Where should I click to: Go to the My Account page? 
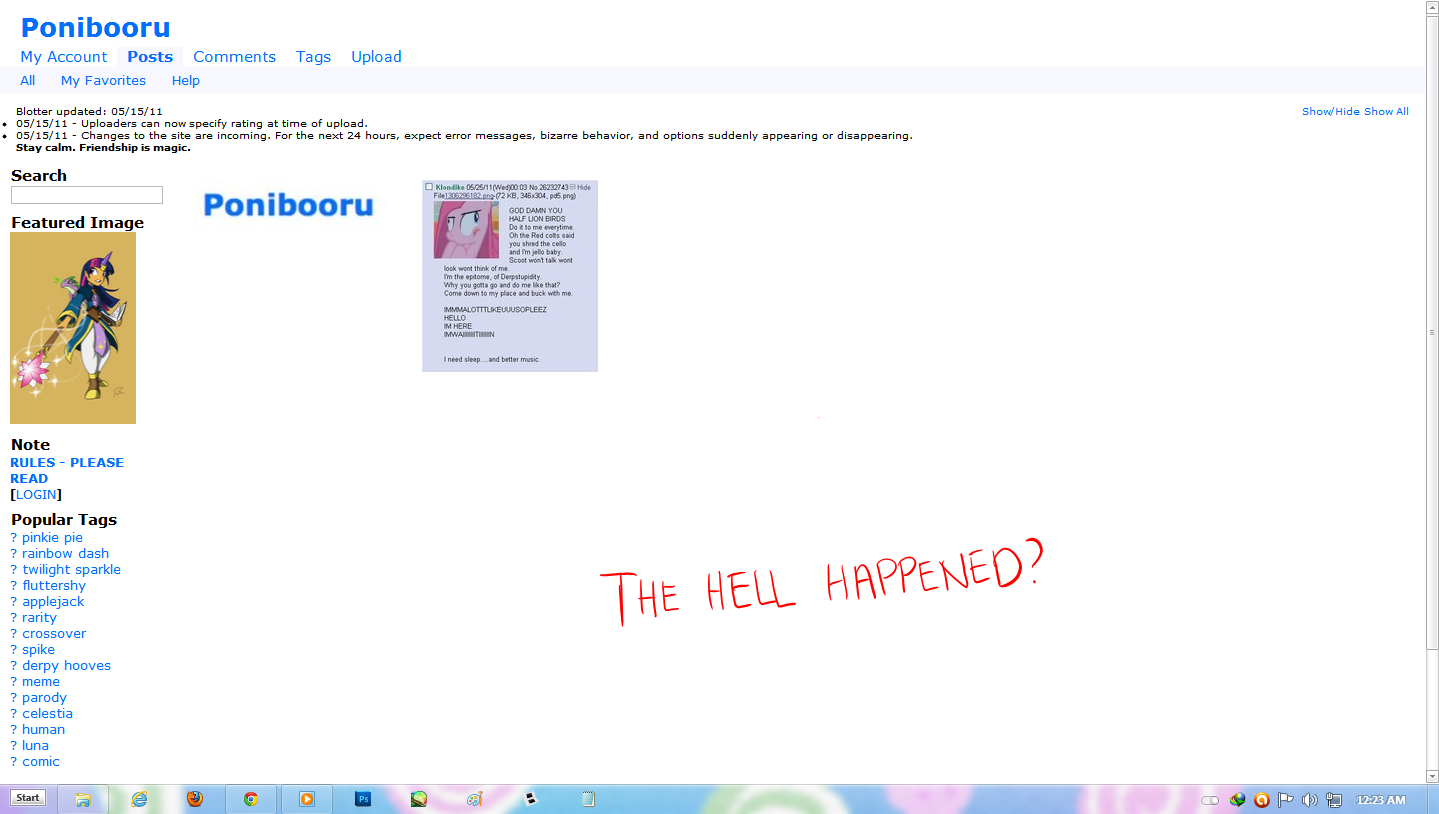coord(64,57)
